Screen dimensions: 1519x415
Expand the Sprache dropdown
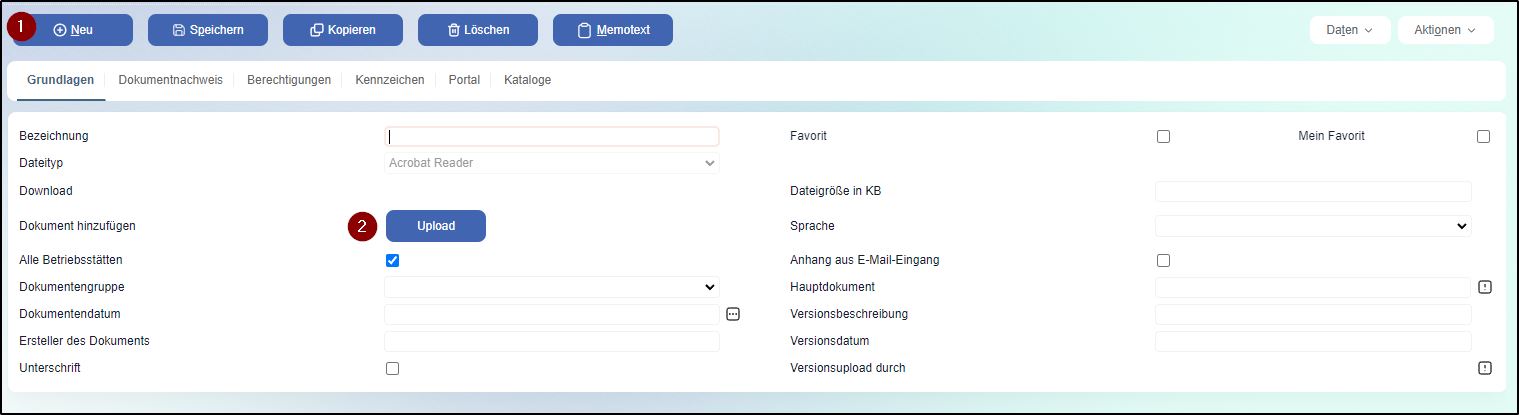(x=1313, y=226)
